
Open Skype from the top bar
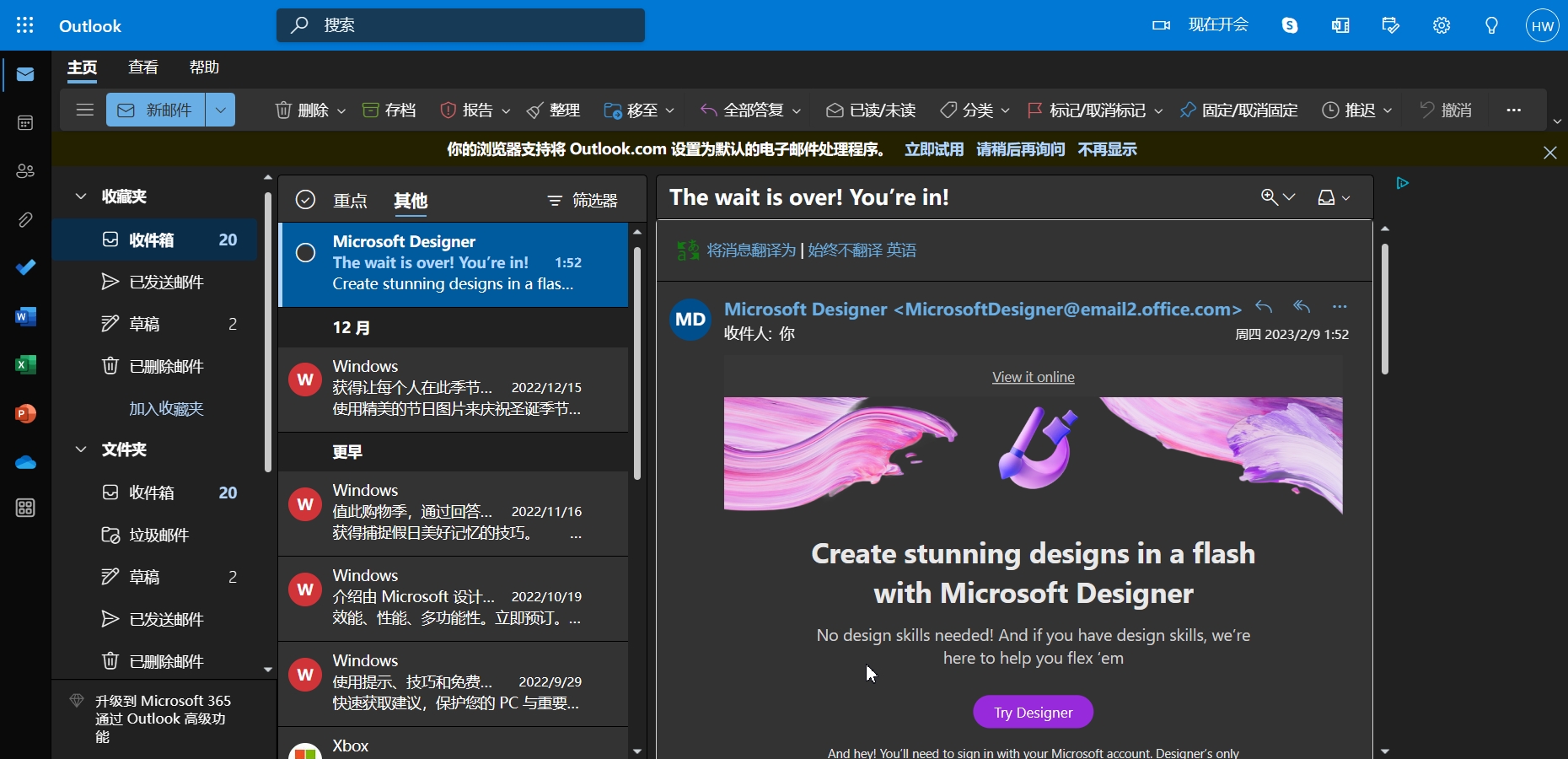pyautogui.click(x=1290, y=25)
